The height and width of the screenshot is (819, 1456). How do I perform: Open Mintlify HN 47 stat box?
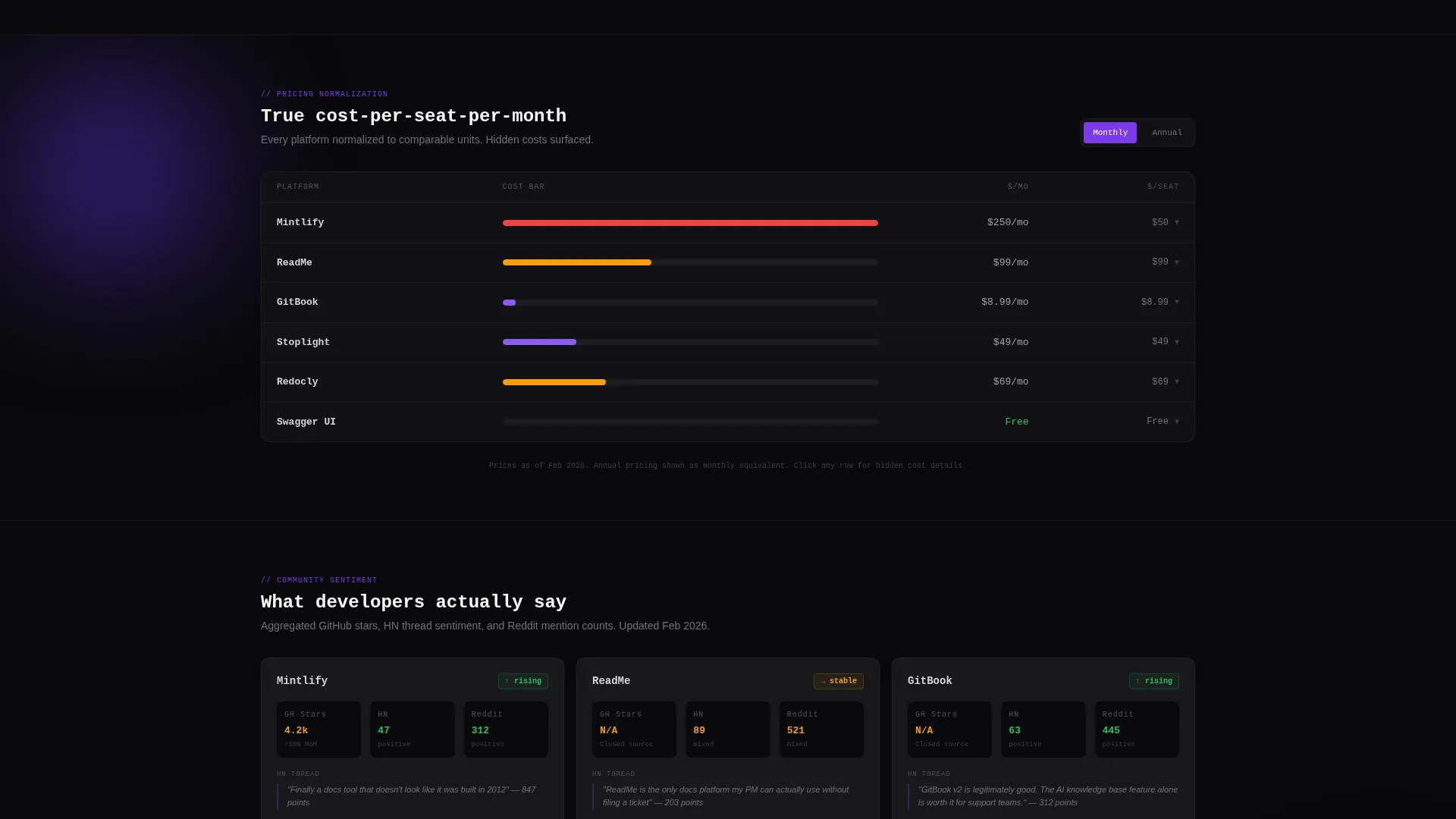tap(413, 730)
